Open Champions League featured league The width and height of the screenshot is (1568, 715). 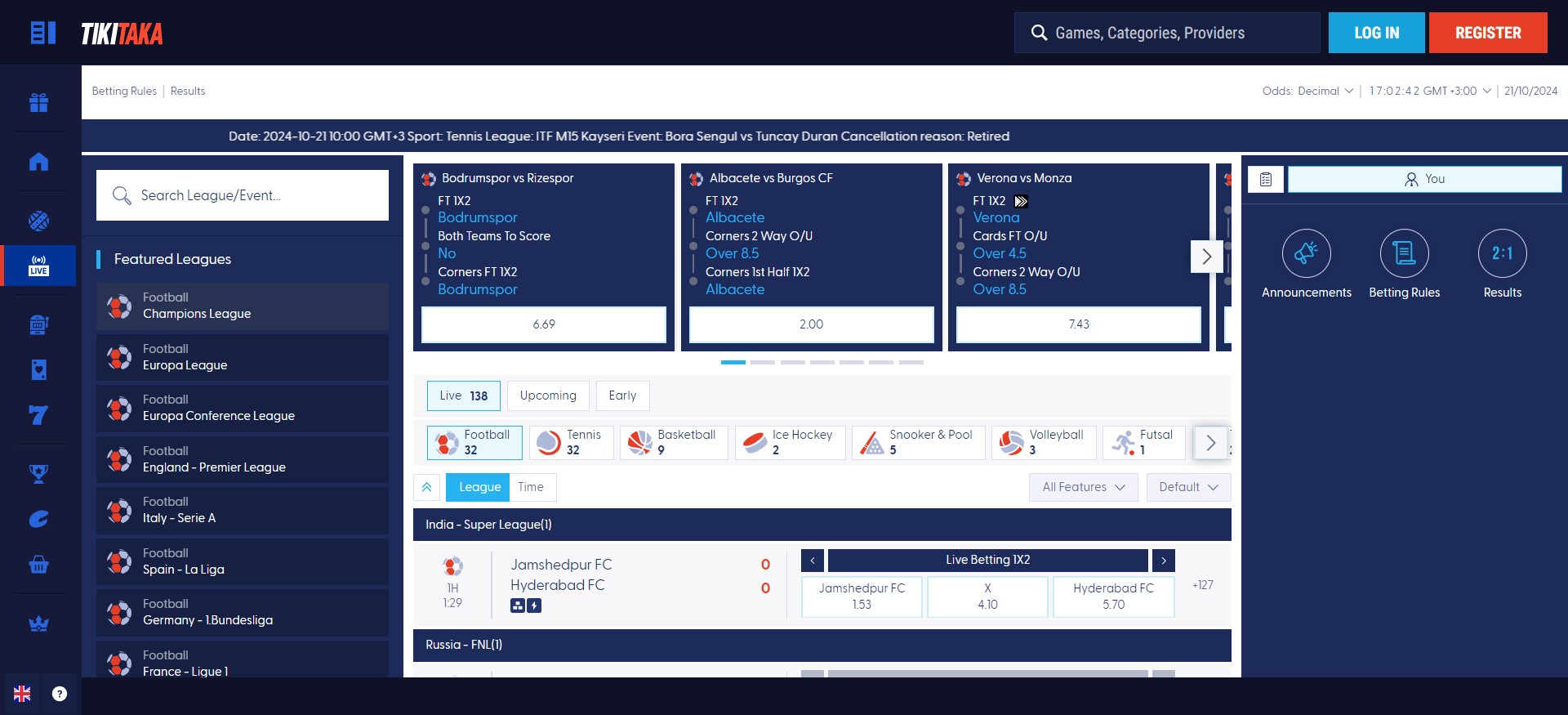tap(243, 306)
